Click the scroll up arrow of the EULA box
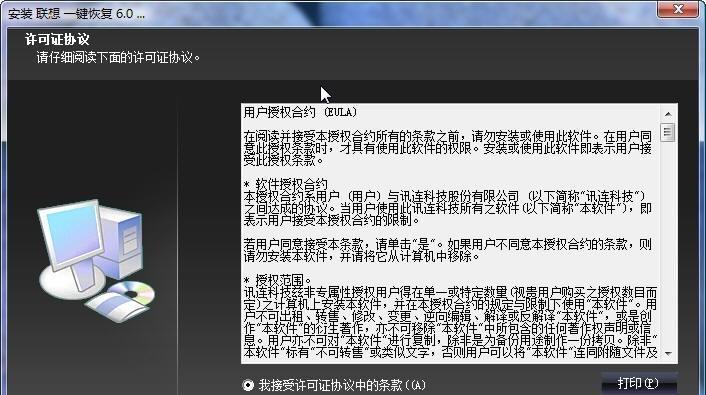This screenshot has width=706, height=395. 668,114
